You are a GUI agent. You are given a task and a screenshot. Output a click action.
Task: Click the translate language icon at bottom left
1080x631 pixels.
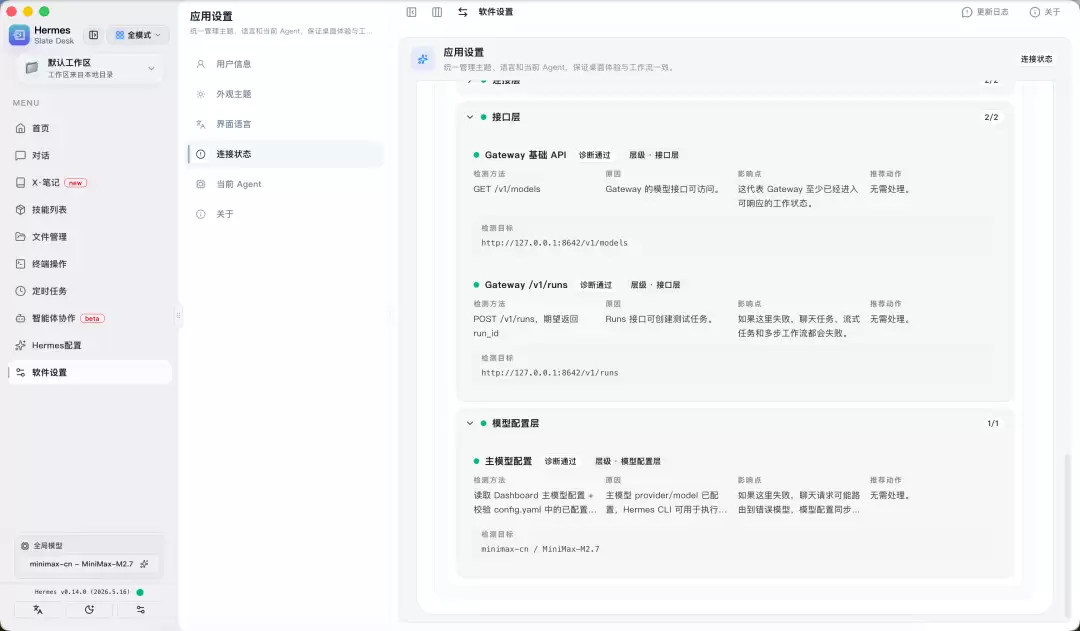point(38,610)
